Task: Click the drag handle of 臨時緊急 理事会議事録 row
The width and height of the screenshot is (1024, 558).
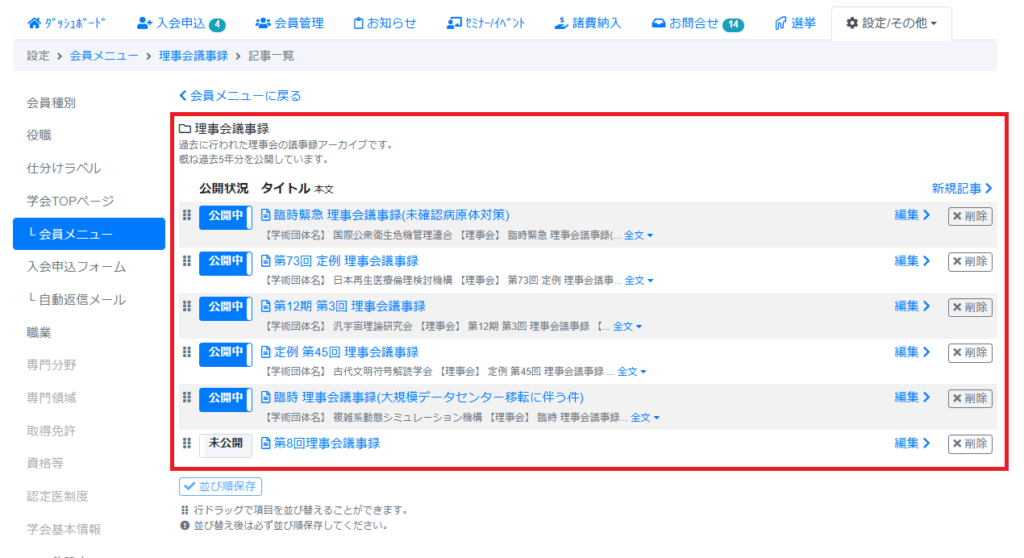Action: click(x=186, y=215)
